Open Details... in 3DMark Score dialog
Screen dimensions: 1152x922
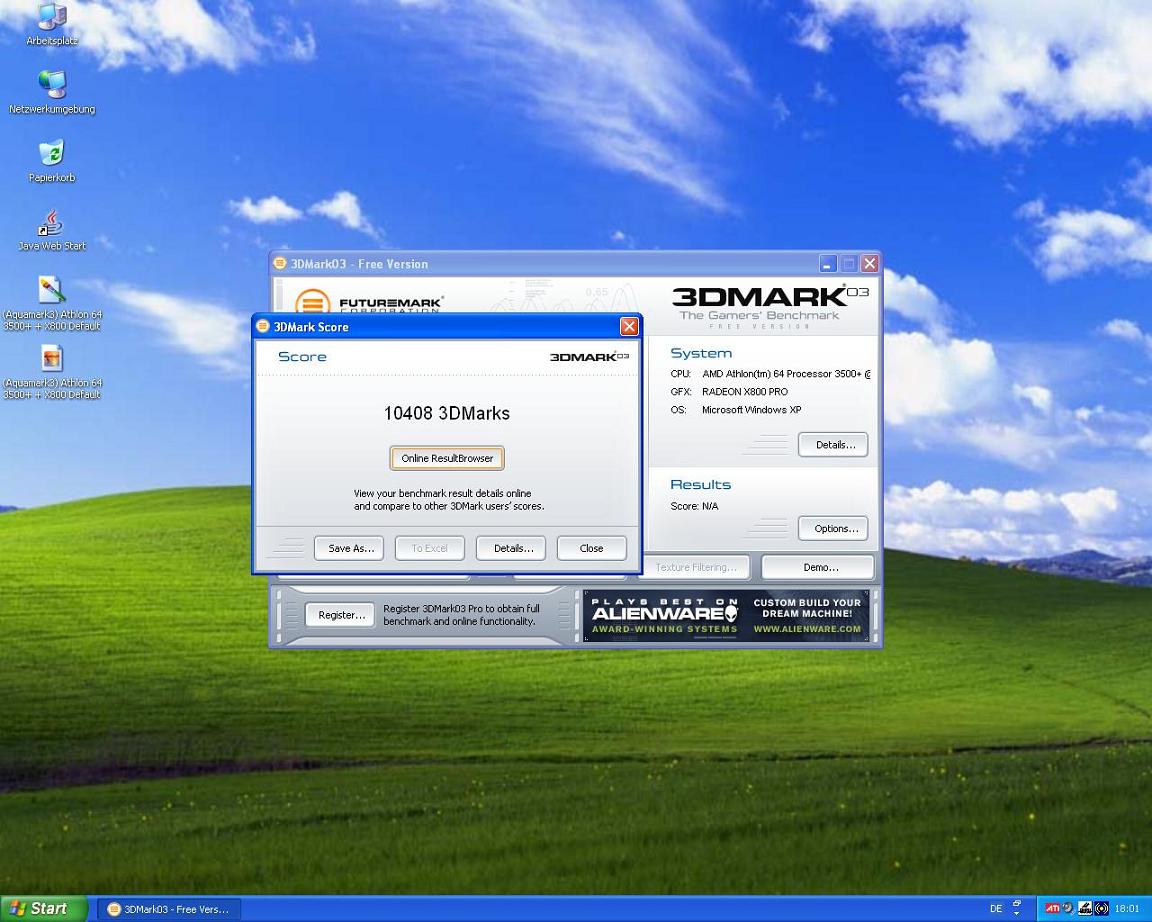coord(511,548)
